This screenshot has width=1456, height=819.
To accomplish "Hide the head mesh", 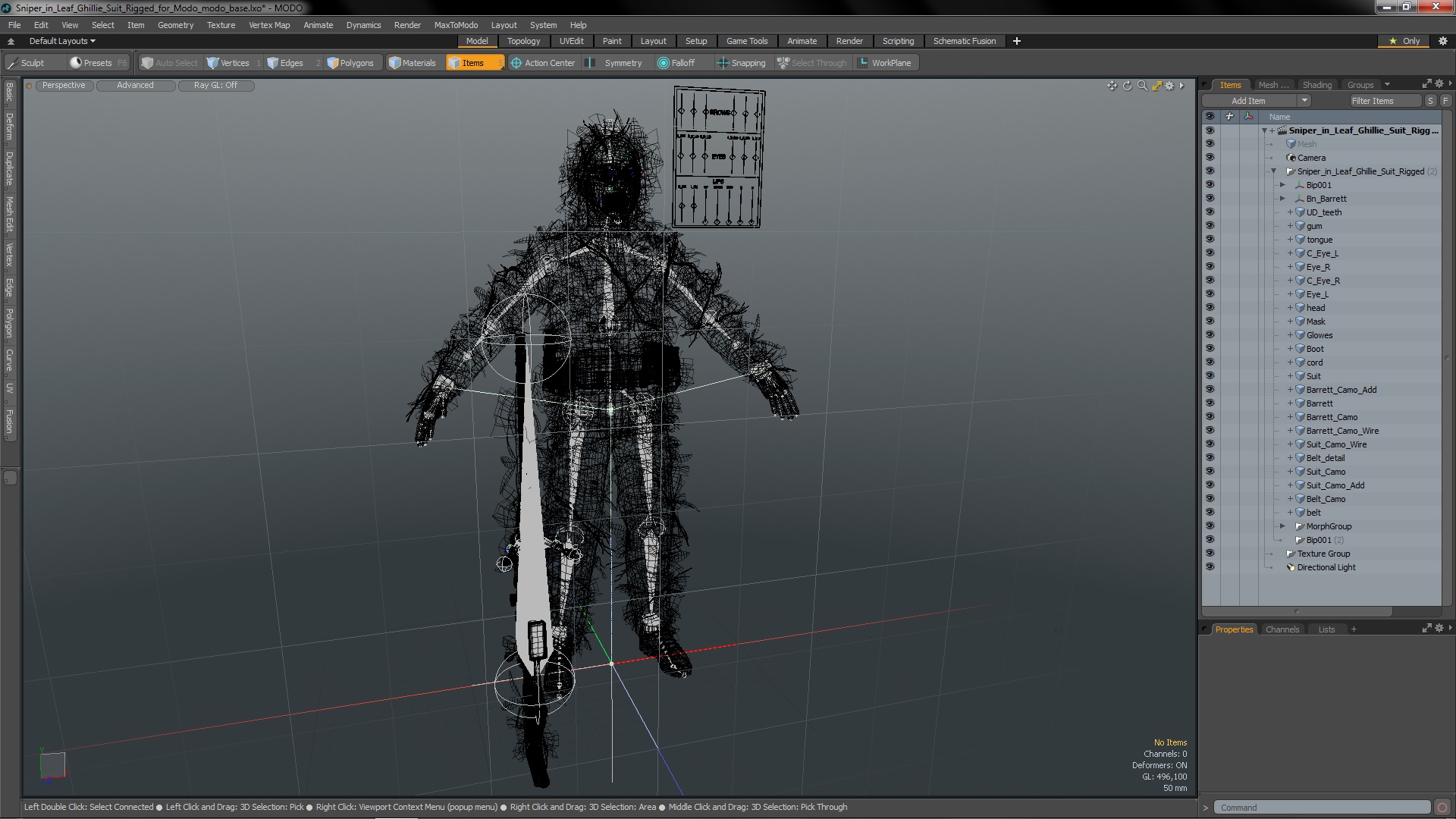I will click(x=1210, y=308).
